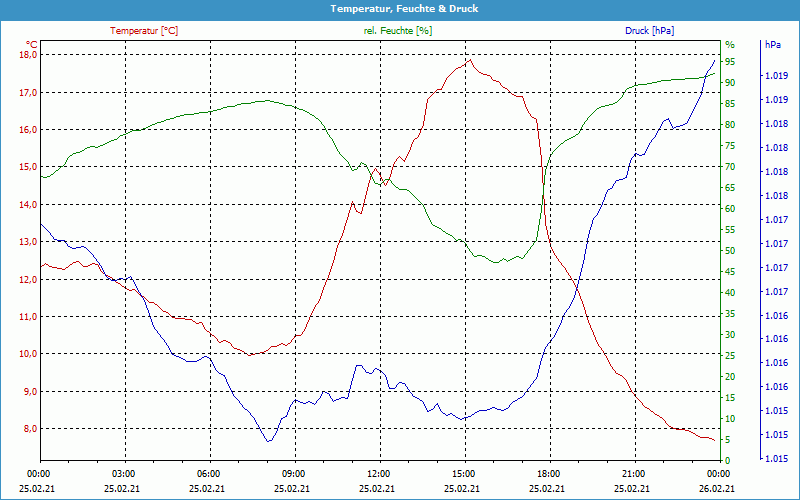Viewport: 800px width, 500px height.
Task: Click the green % axis unit label
Action: 730,44
